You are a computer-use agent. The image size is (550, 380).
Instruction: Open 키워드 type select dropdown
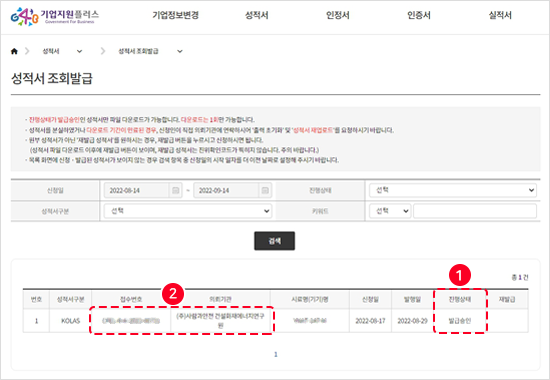390,211
